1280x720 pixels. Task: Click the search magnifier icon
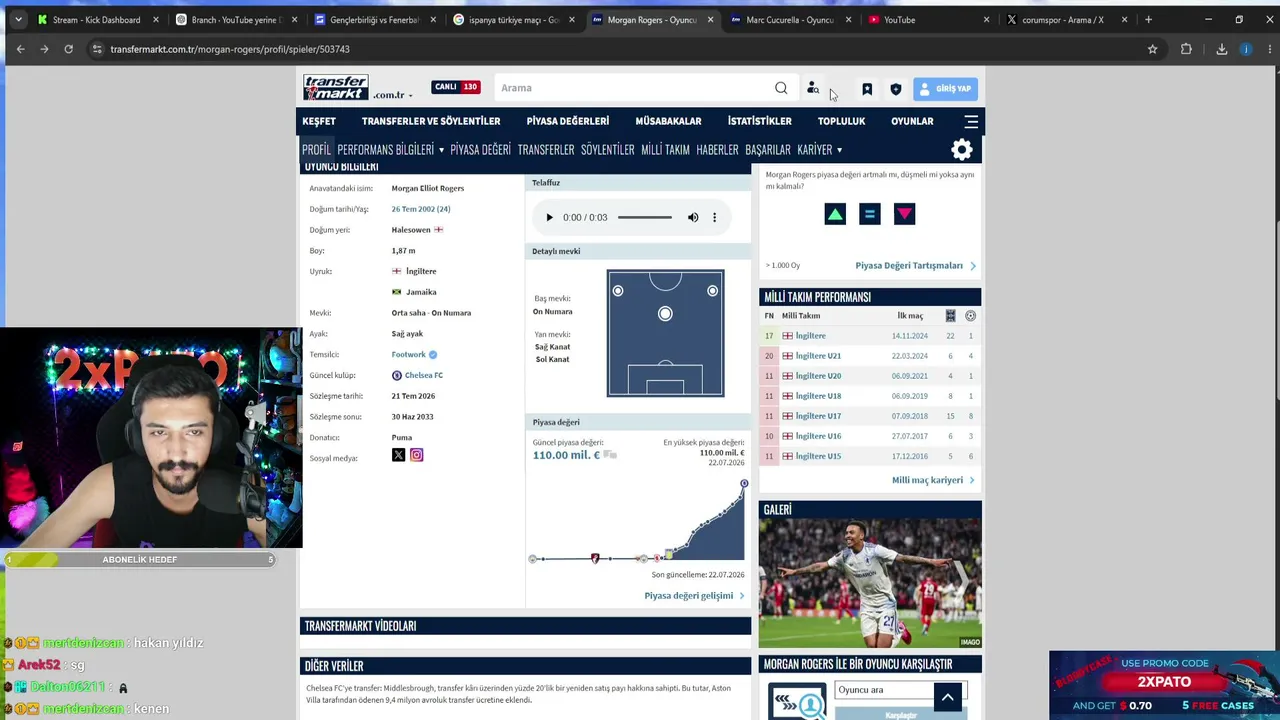[x=781, y=88]
